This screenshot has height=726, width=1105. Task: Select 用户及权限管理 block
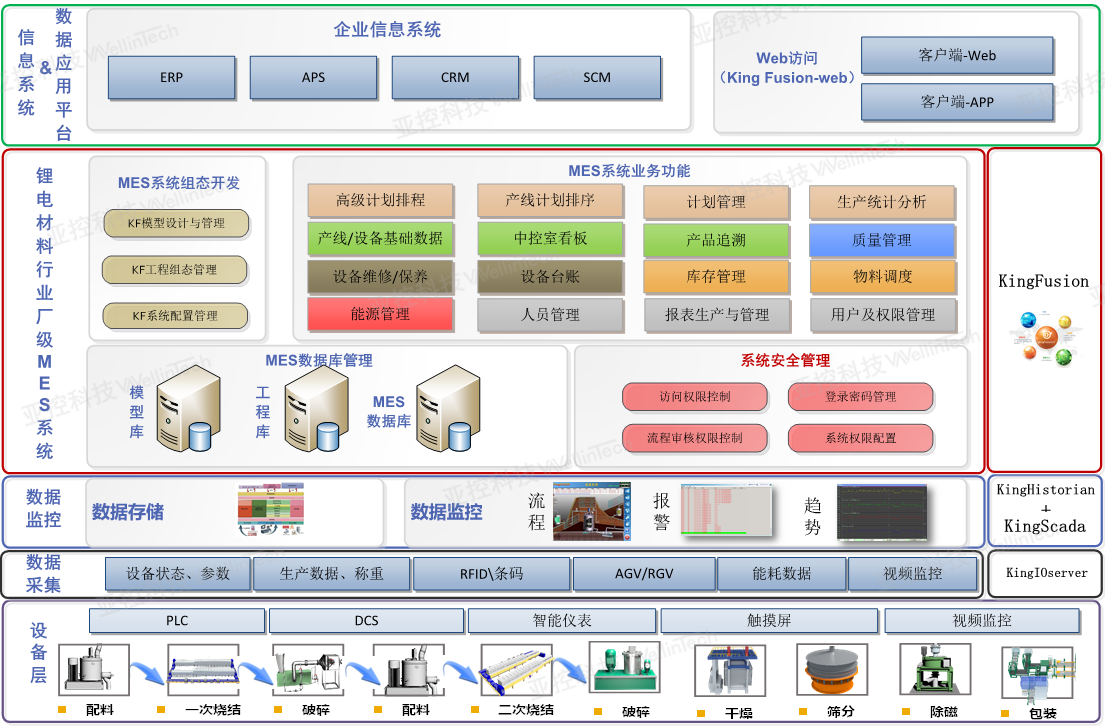pos(883,315)
